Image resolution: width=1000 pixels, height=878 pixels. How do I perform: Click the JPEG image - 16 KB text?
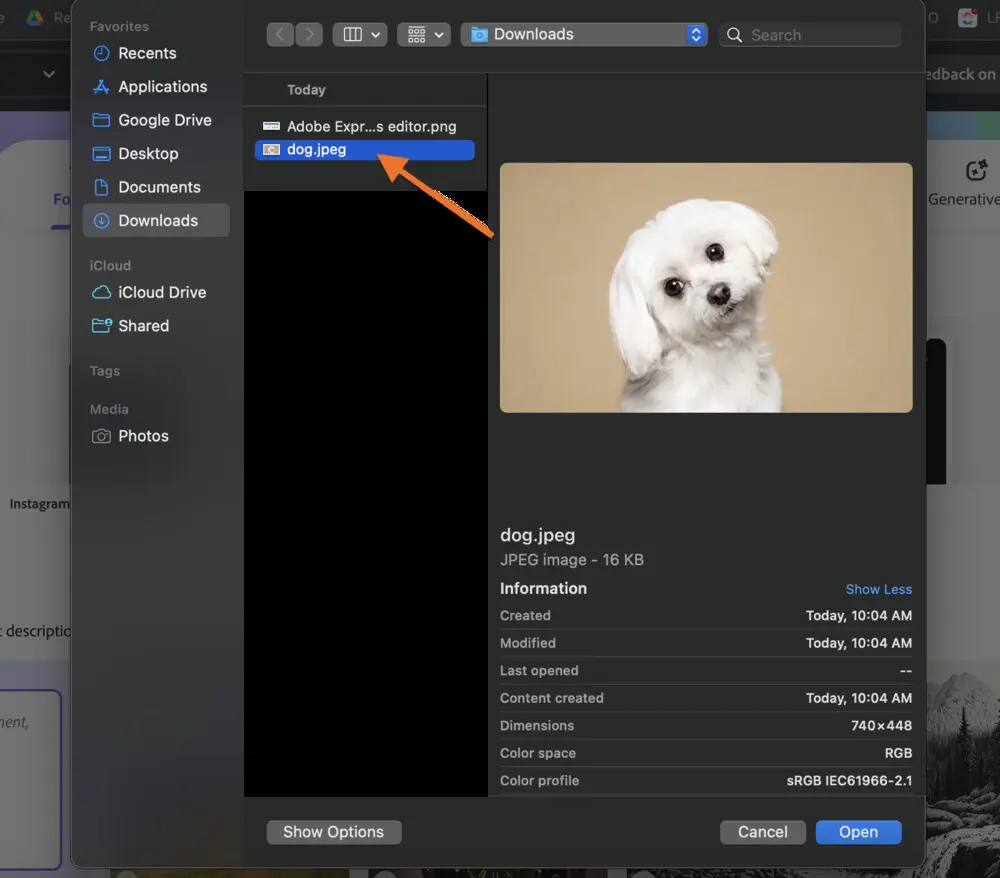pyautogui.click(x=571, y=560)
